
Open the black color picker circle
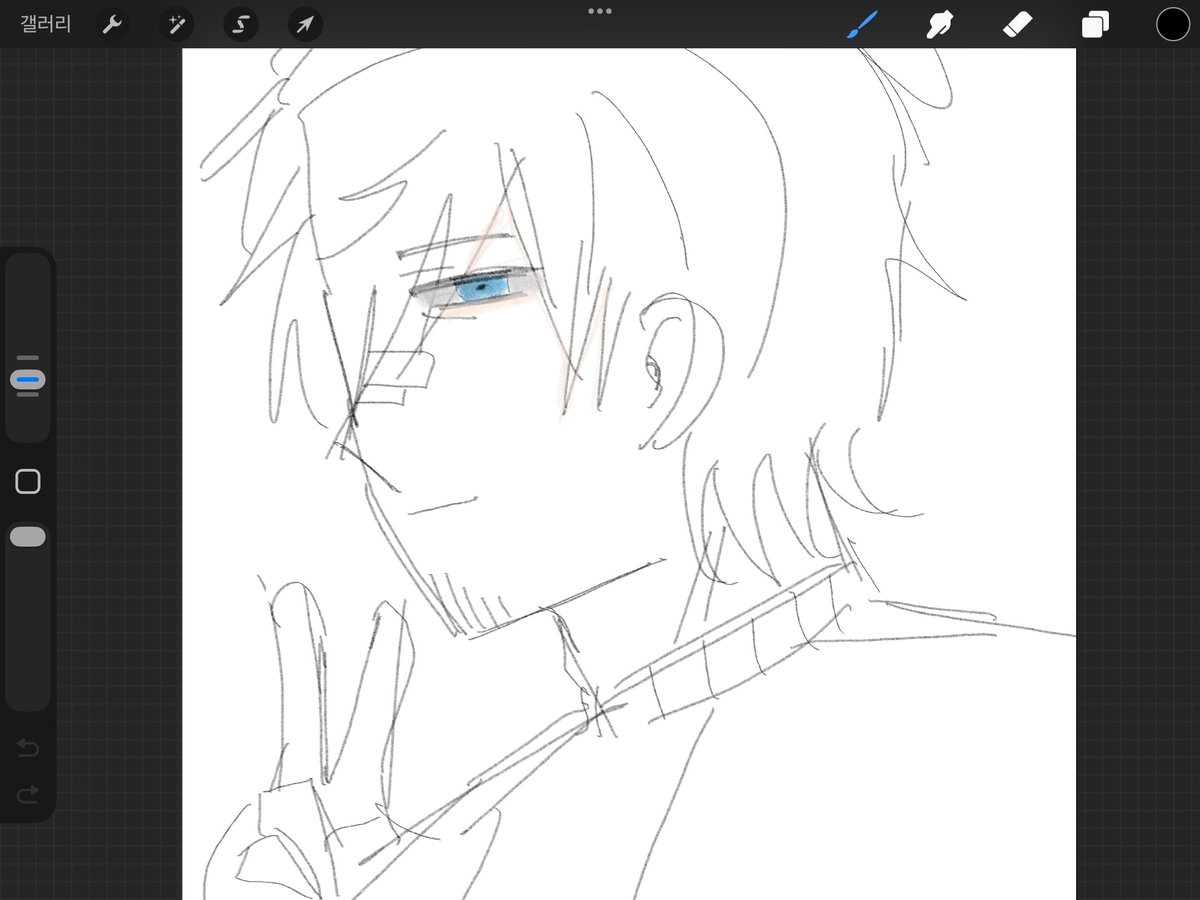point(1173,24)
